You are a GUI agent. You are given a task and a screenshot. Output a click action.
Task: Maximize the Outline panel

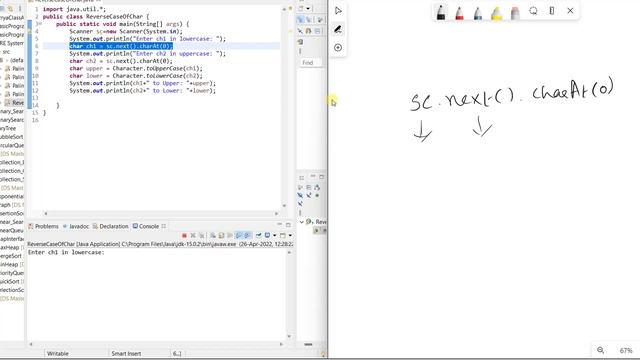pyautogui.click(x=322, y=177)
